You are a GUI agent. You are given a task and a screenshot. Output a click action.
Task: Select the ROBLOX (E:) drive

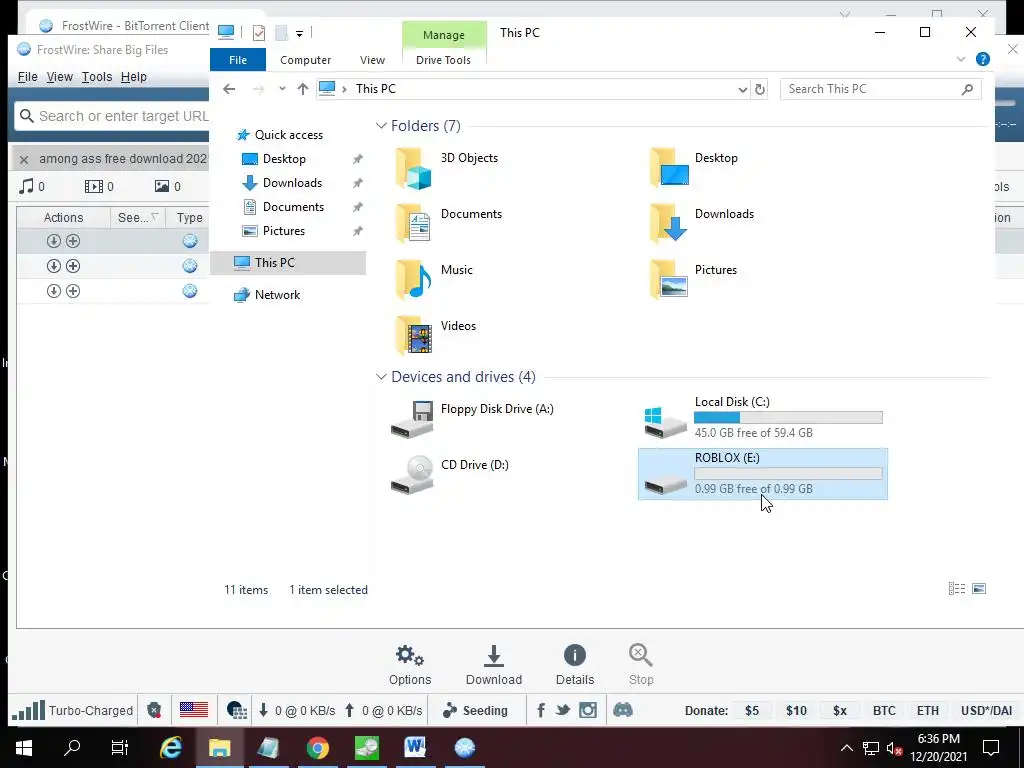(763, 474)
